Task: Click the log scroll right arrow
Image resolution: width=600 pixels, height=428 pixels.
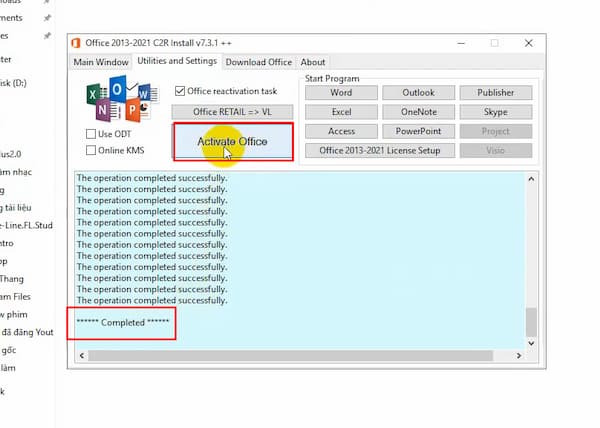Action: pyautogui.click(x=519, y=356)
